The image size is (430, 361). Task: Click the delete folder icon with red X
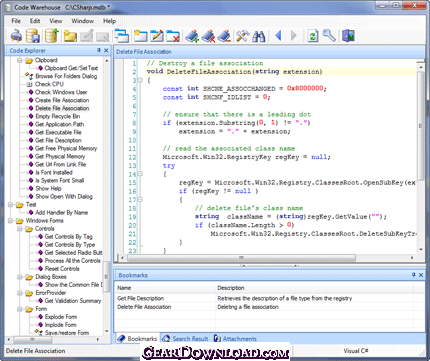pyautogui.click(x=173, y=36)
